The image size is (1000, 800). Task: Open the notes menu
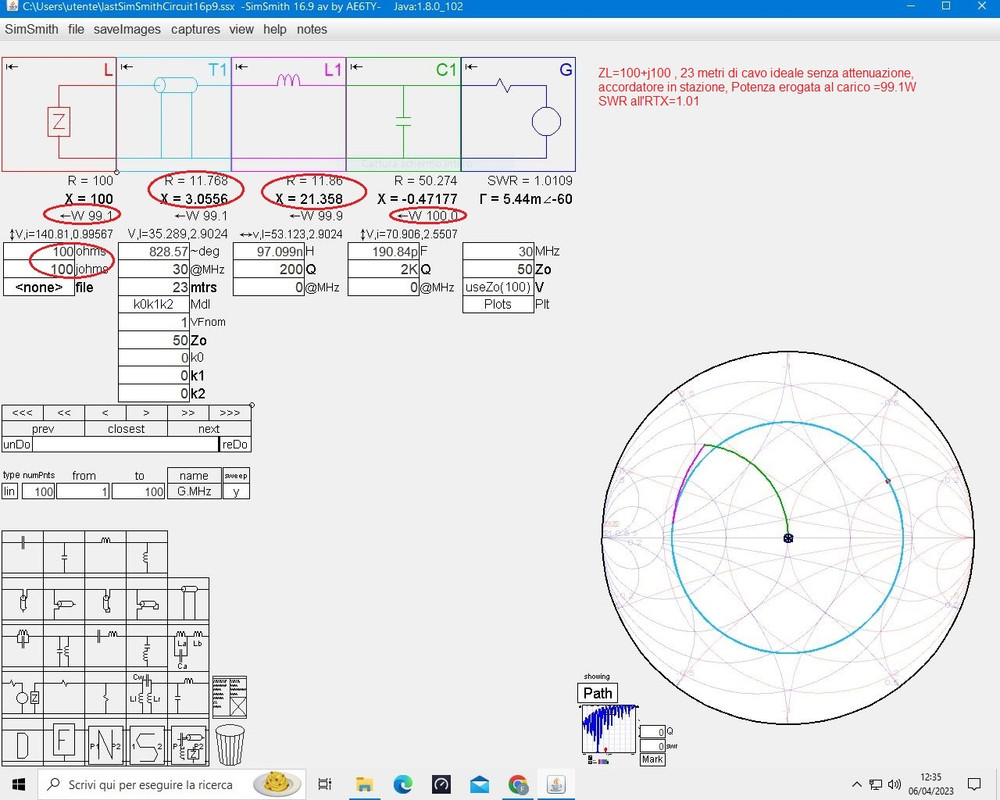point(312,29)
